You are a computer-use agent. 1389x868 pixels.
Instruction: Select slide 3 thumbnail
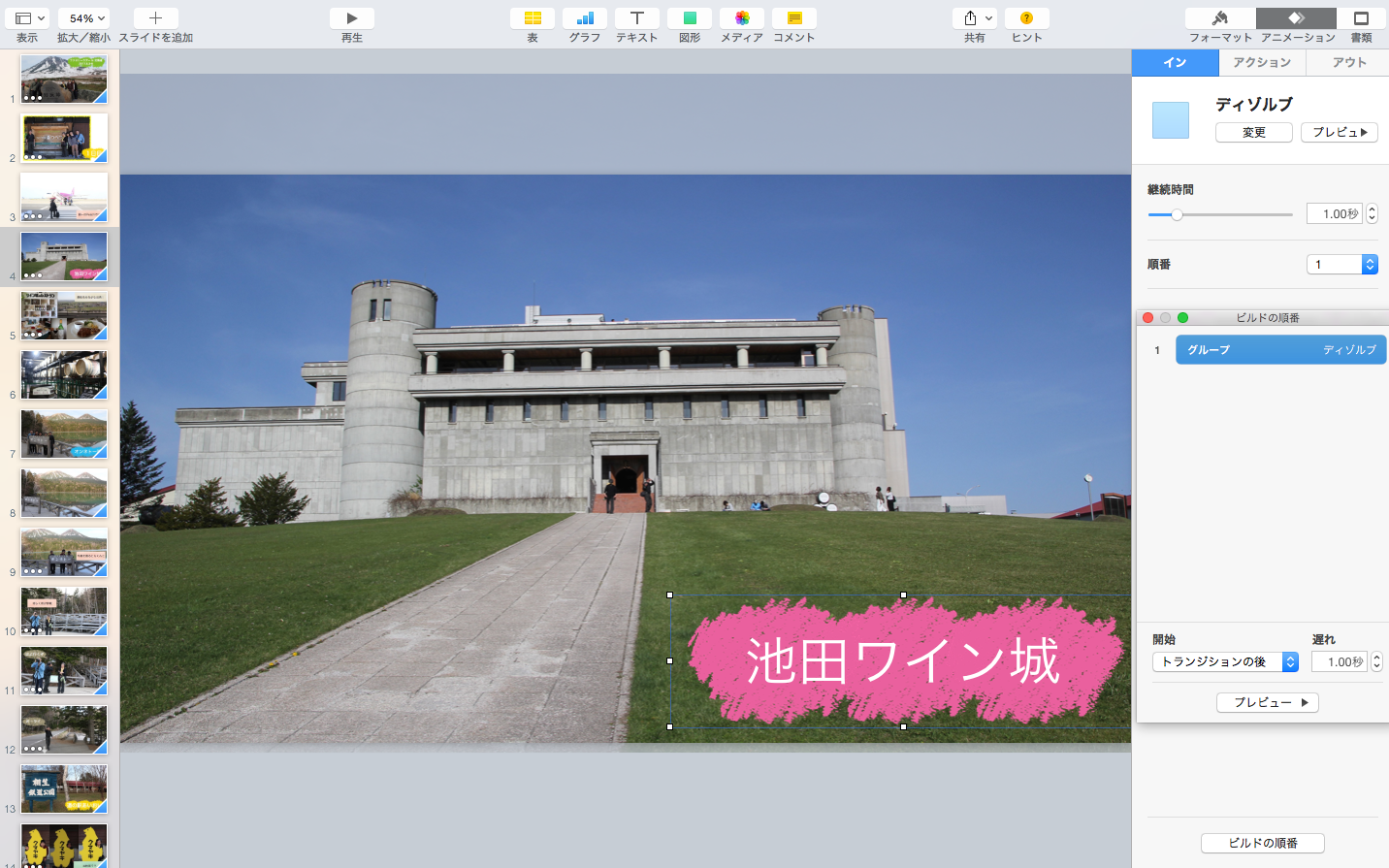[64, 198]
